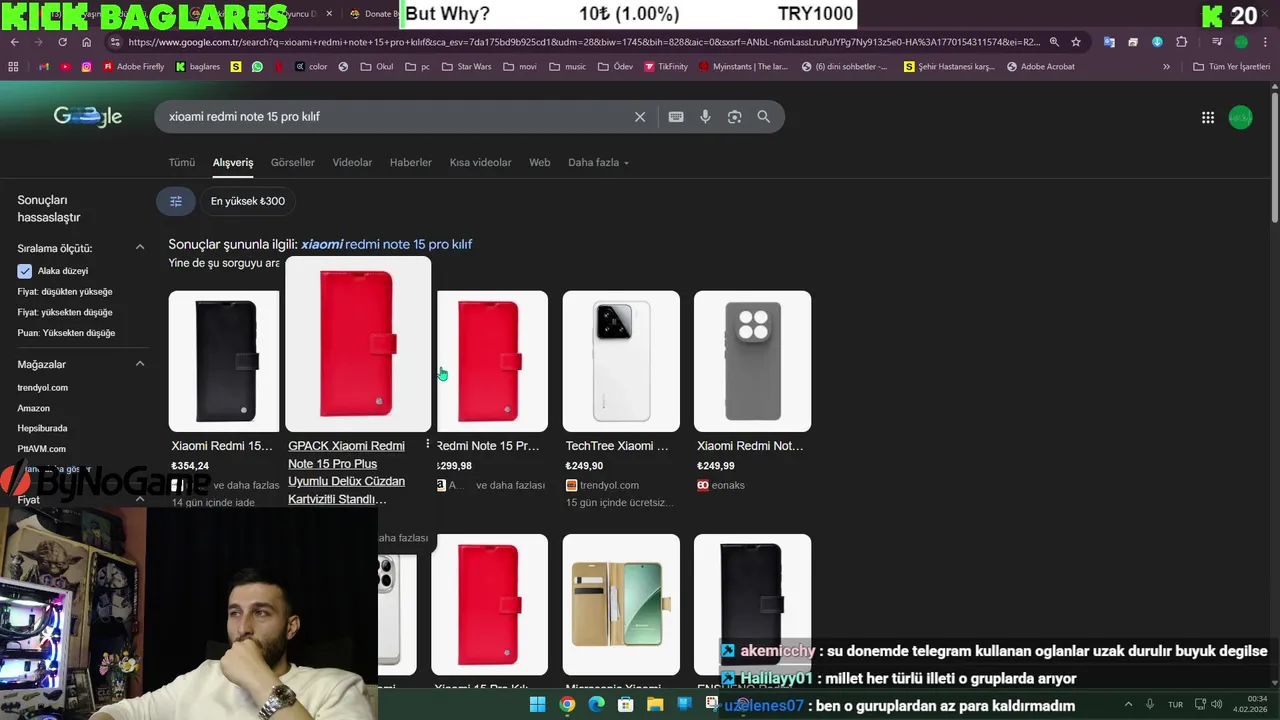
Task: Select the Alışveriş tab
Action: click(233, 162)
